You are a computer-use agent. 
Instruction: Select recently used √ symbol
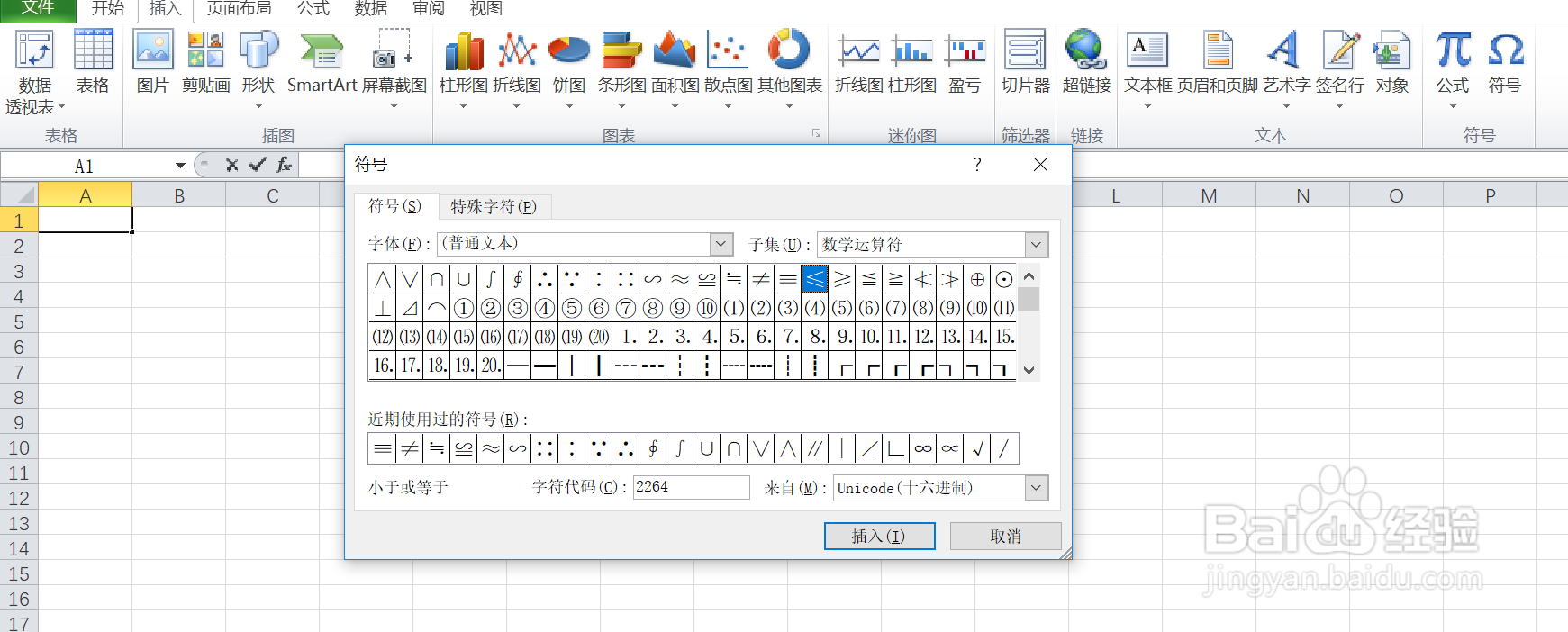(x=977, y=447)
